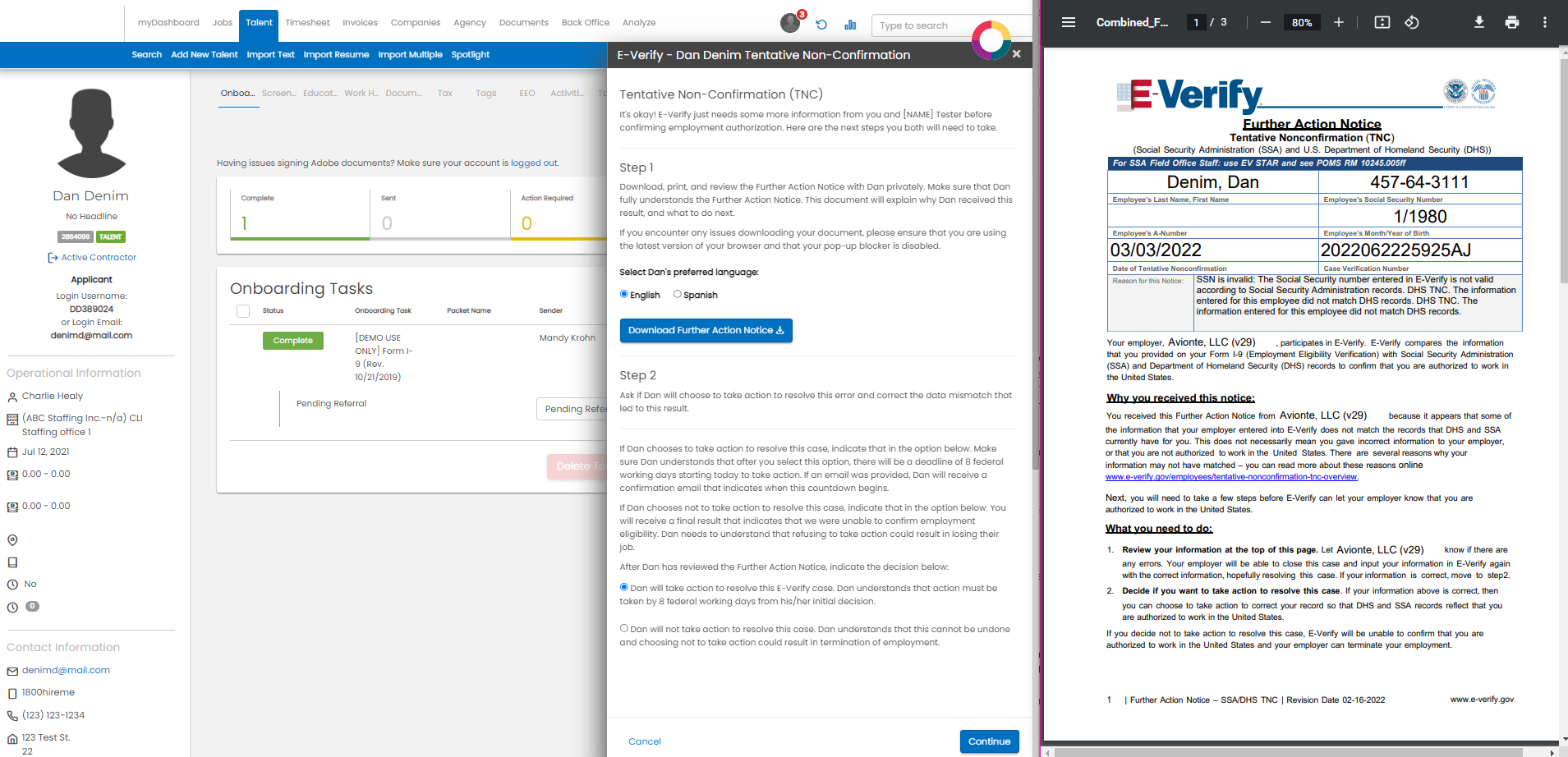Click Download Further Action Notice button
This screenshot has height=757, width=1568.
point(706,330)
